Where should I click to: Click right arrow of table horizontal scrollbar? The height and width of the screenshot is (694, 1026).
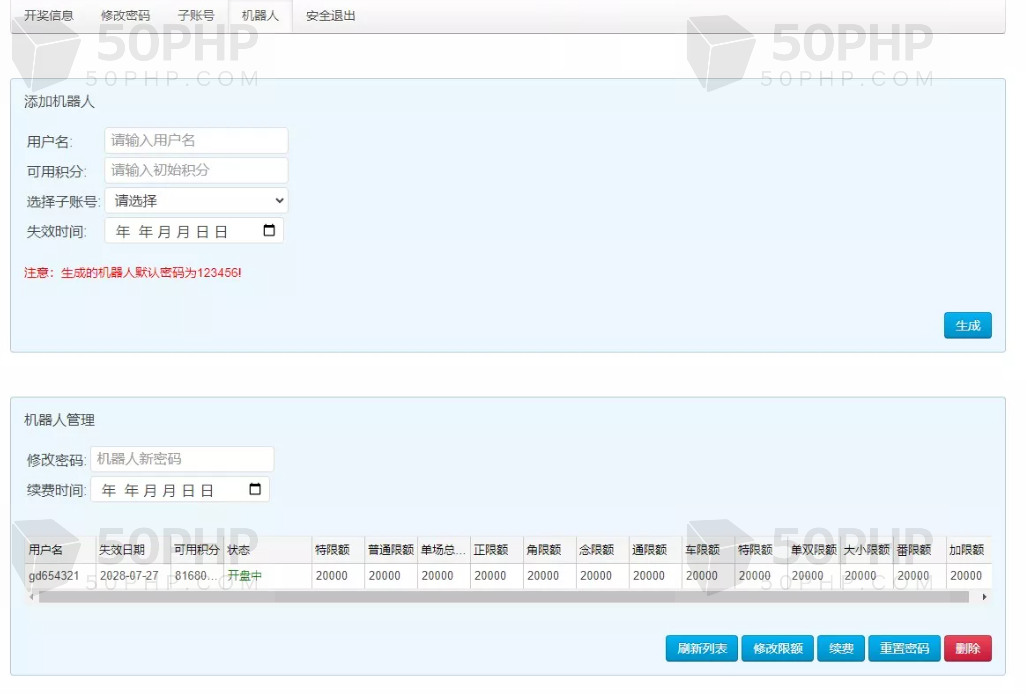(x=984, y=597)
